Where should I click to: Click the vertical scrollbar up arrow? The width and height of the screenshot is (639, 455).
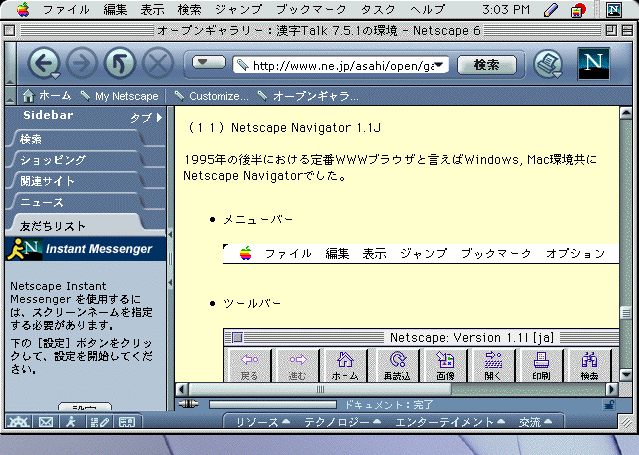coord(626,113)
